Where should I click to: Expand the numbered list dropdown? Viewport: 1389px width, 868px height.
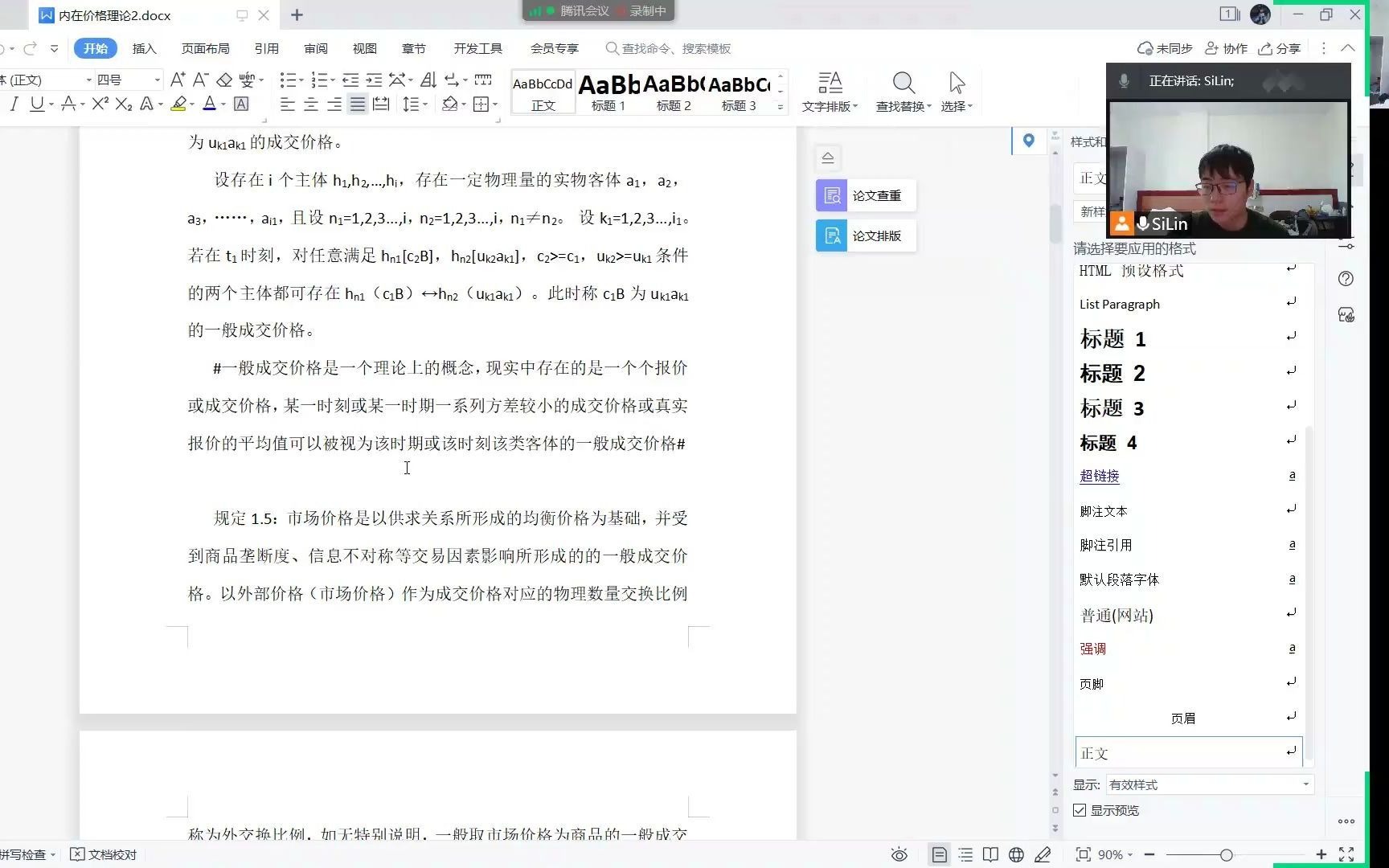coord(333,80)
